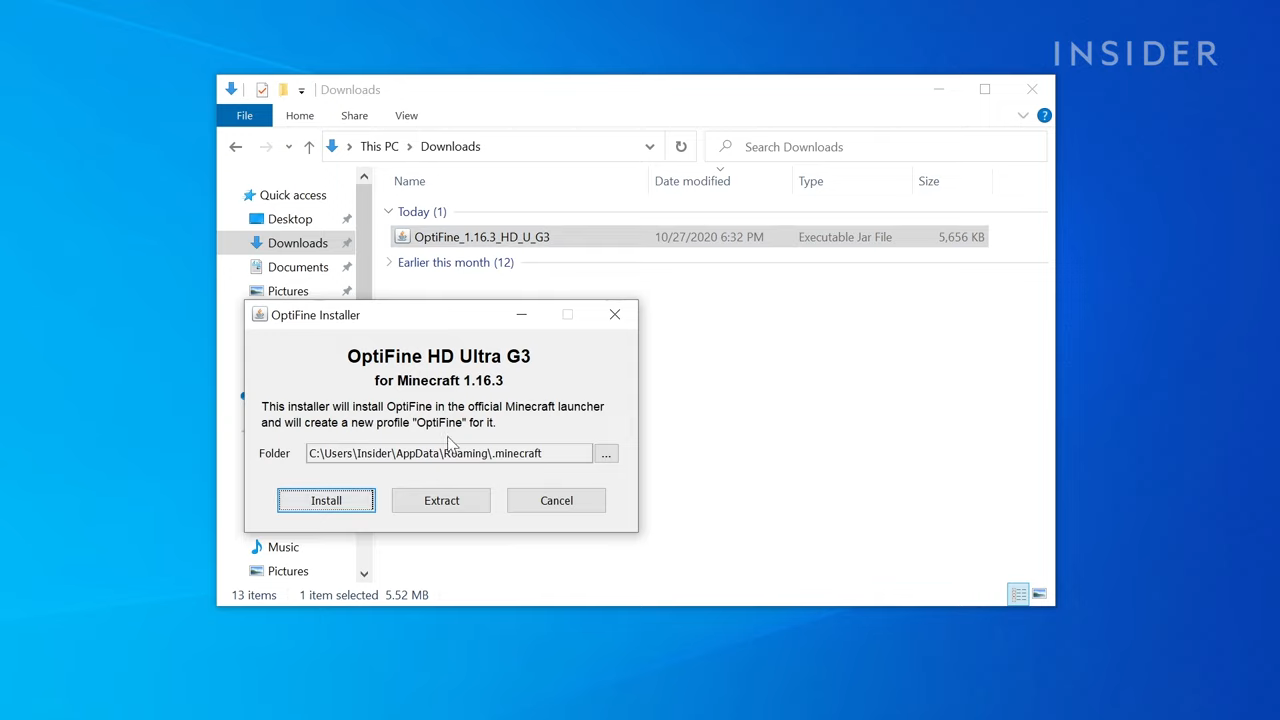Open Downloads in the navigation pane

point(297,243)
